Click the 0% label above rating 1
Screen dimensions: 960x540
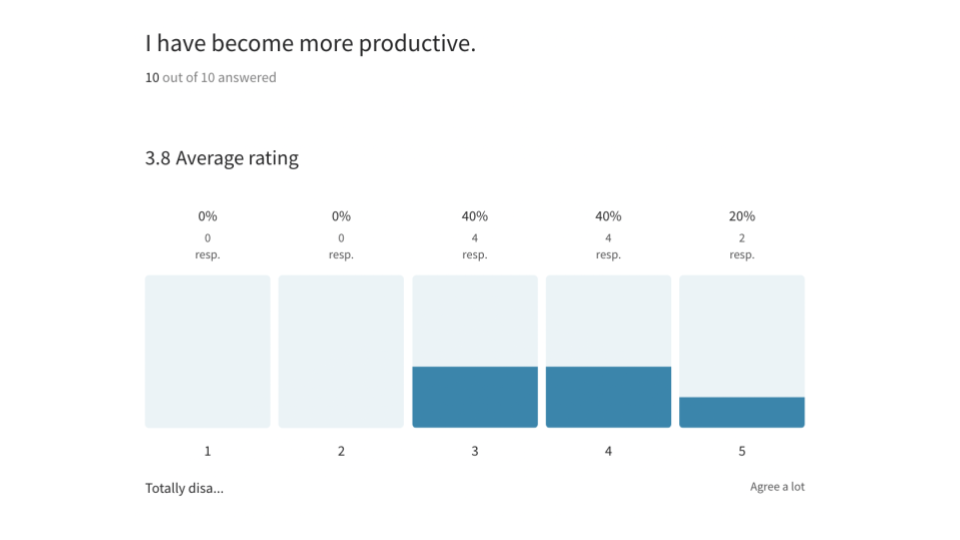pyautogui.click(x=208, y=216)
